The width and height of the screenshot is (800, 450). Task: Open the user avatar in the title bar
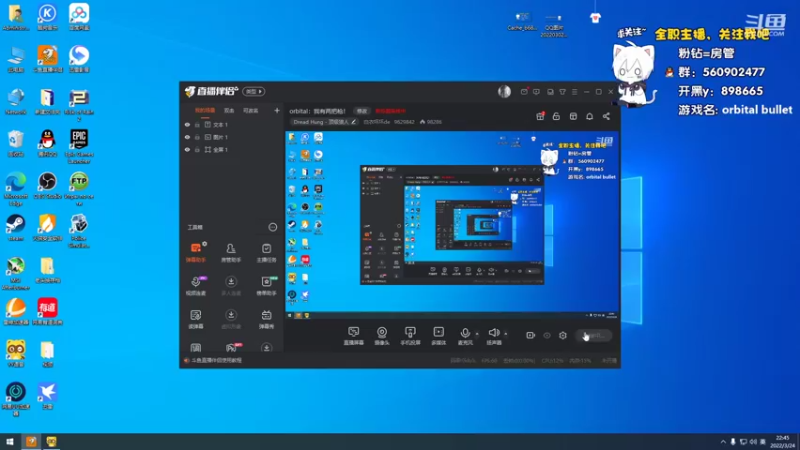504,91
